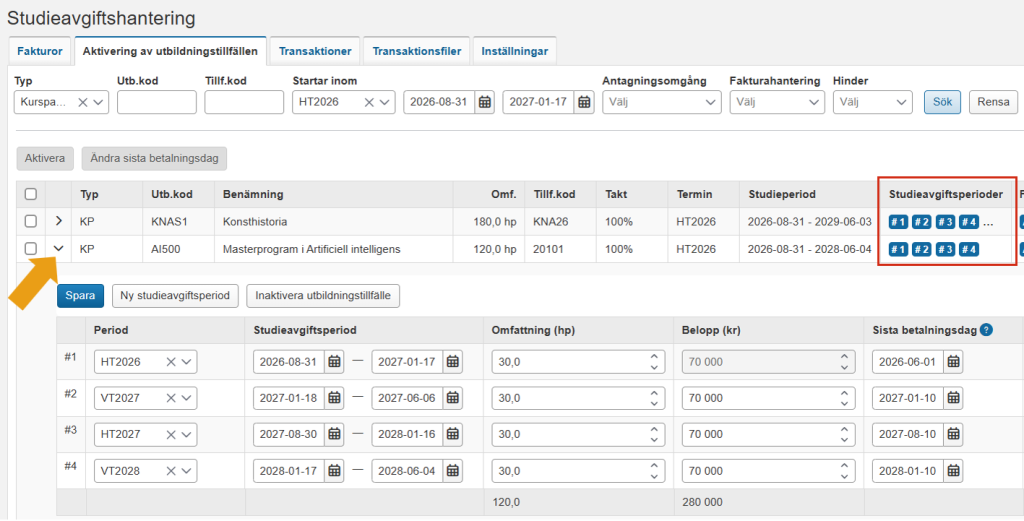Open calendar for end date 2027-01-17 filter
Screen dimensions: 1024x521
point(584,102)
